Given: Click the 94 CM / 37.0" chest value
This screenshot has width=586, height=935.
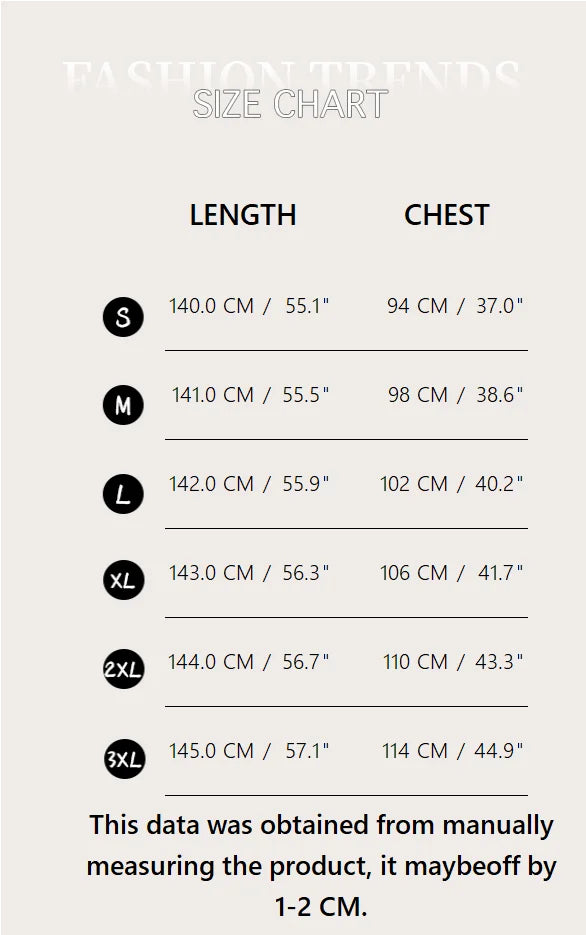Looking at the screenshot, I should pyautogui.click(x=455, y=306).
